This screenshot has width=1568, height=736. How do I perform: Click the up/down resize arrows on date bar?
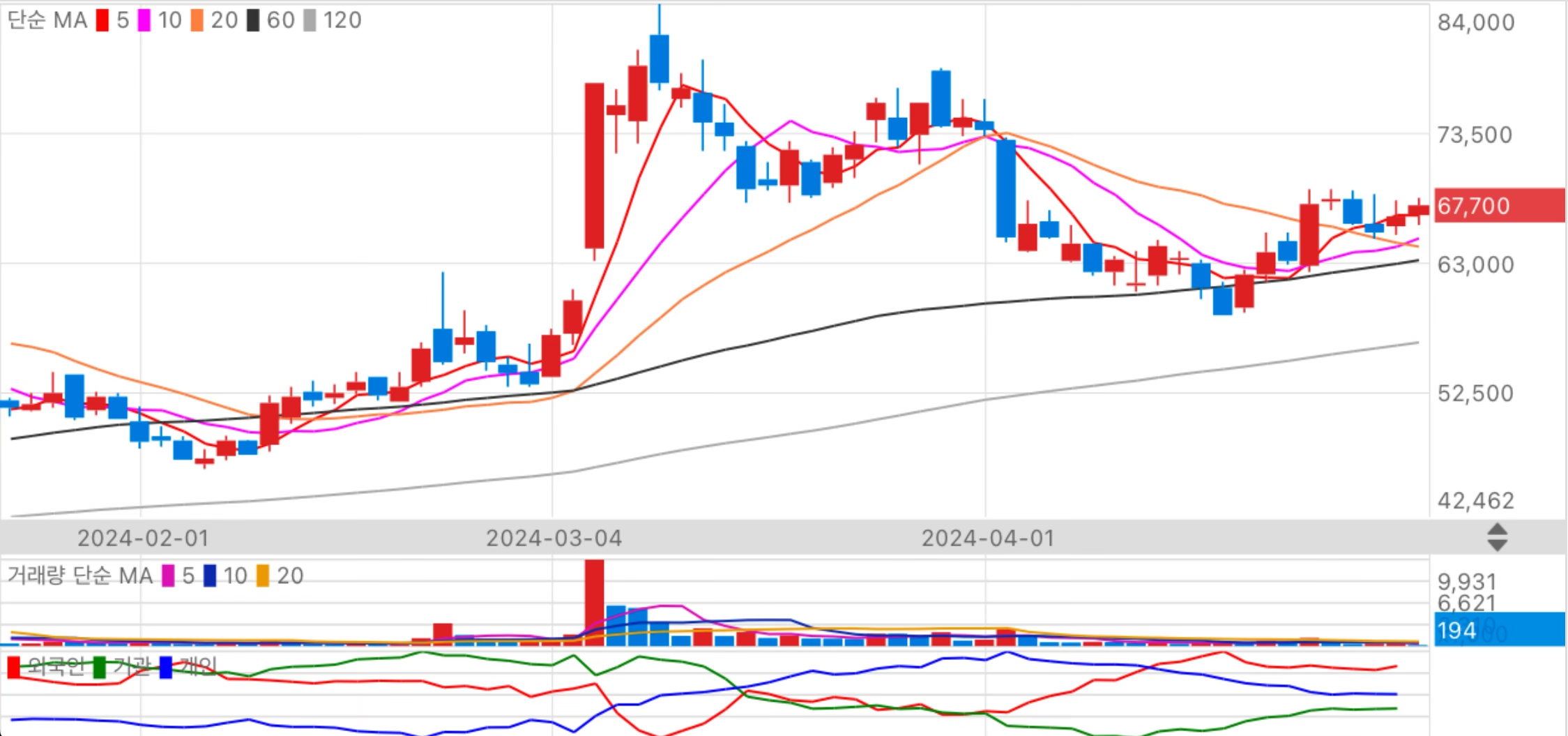(x=1497, y=537)
